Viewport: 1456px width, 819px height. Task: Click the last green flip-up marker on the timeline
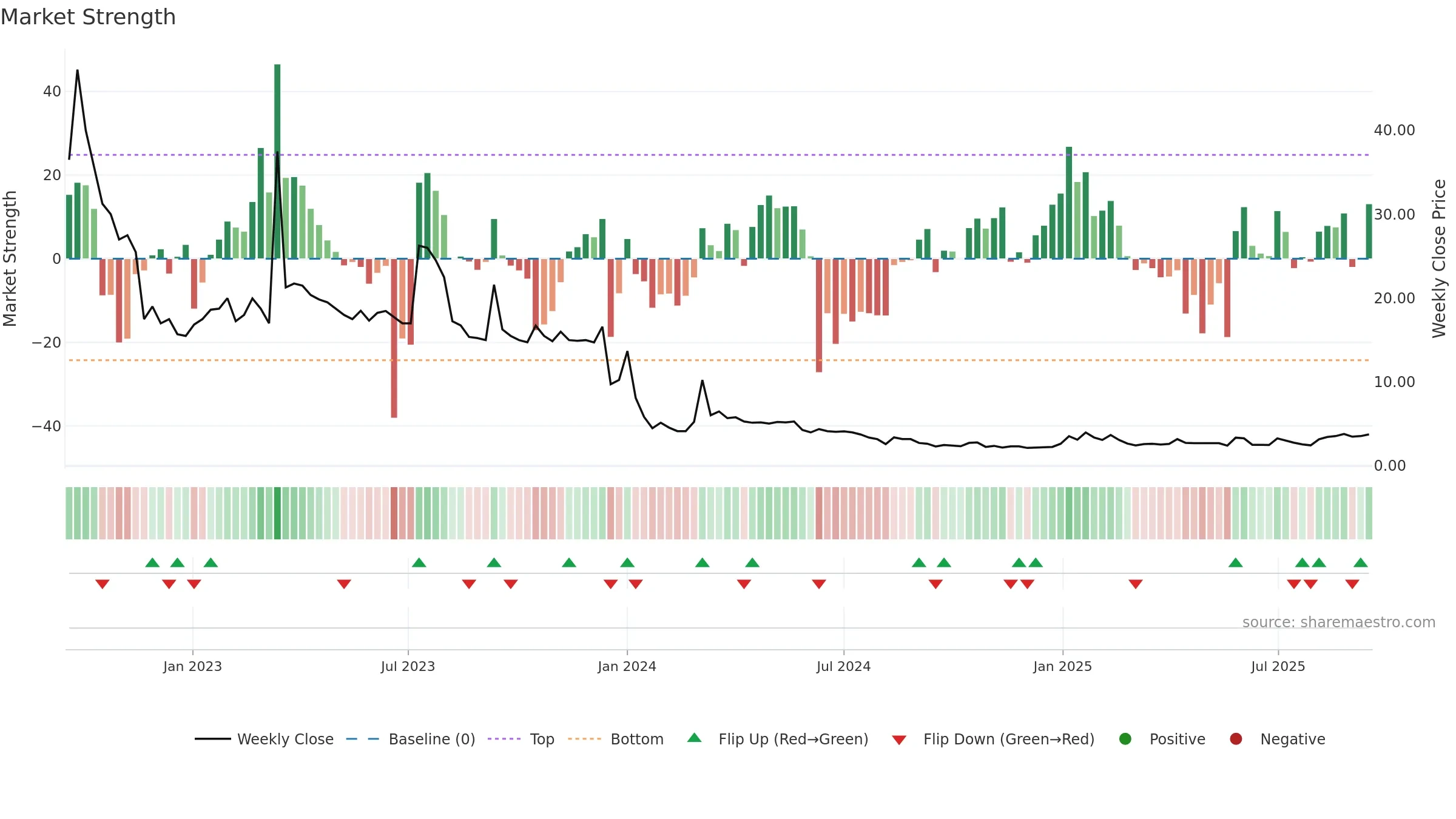(1361, 562)
